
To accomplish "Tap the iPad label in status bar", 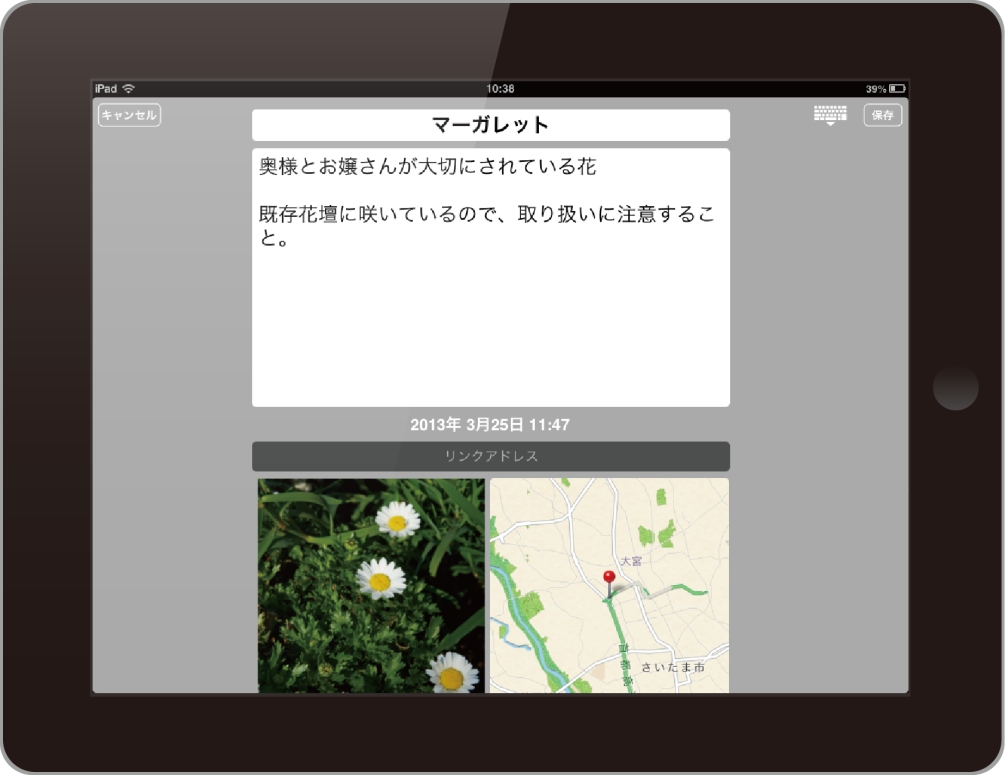I will pyautogui.click(x=105, y=89).
